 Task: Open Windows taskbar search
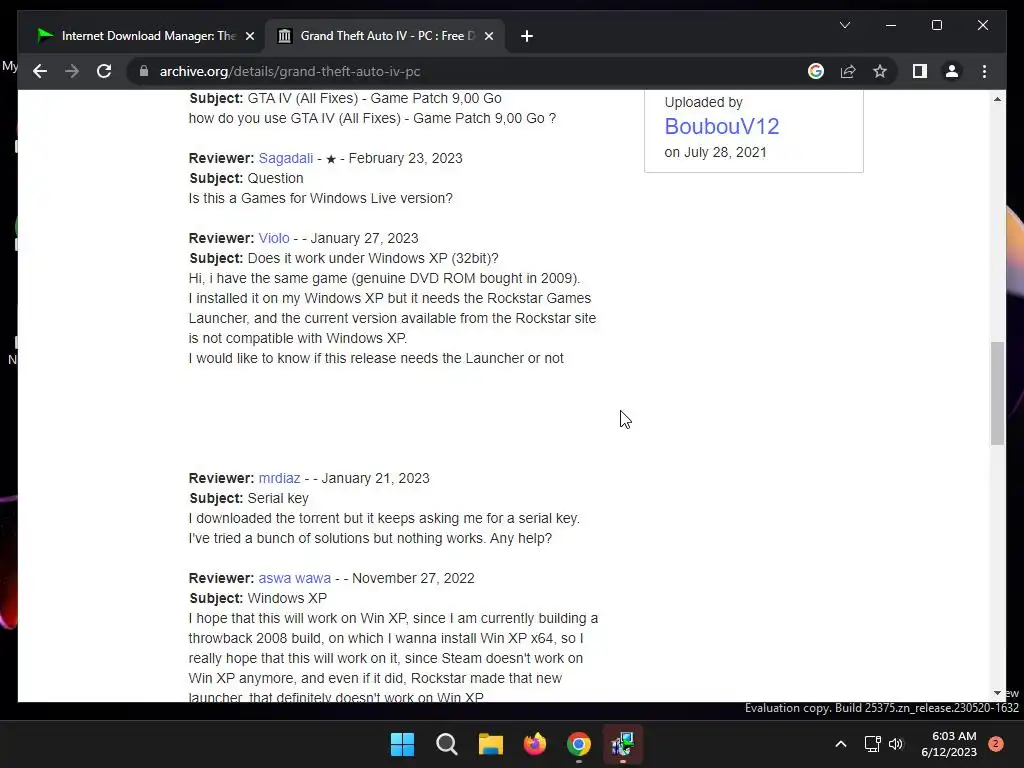coord(447,744)
